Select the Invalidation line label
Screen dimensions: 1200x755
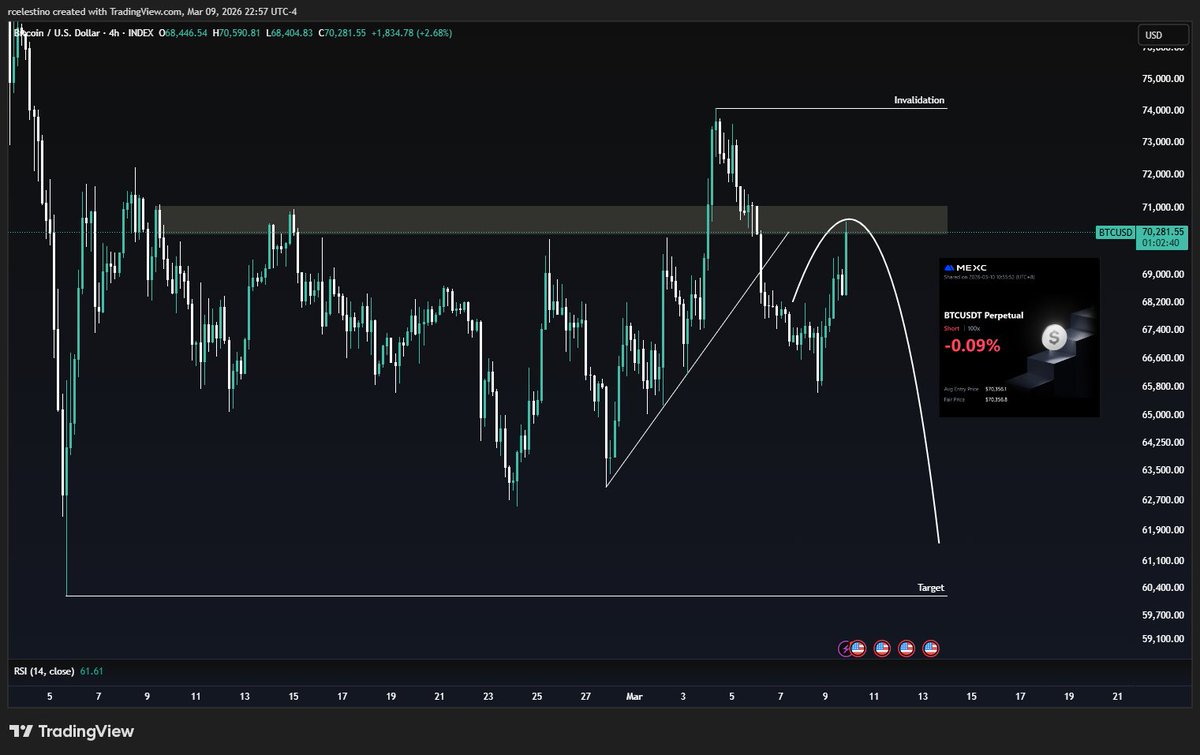(x=919, y=100)
